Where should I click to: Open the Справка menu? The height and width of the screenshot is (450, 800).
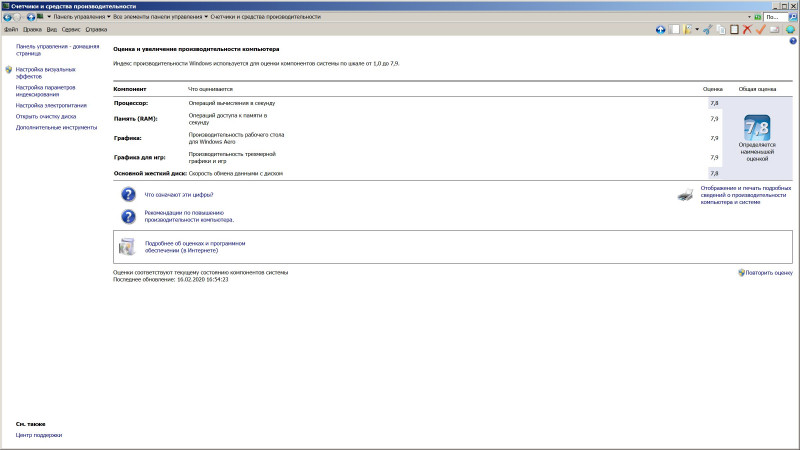pyautogui.click(x=96, y=30)
